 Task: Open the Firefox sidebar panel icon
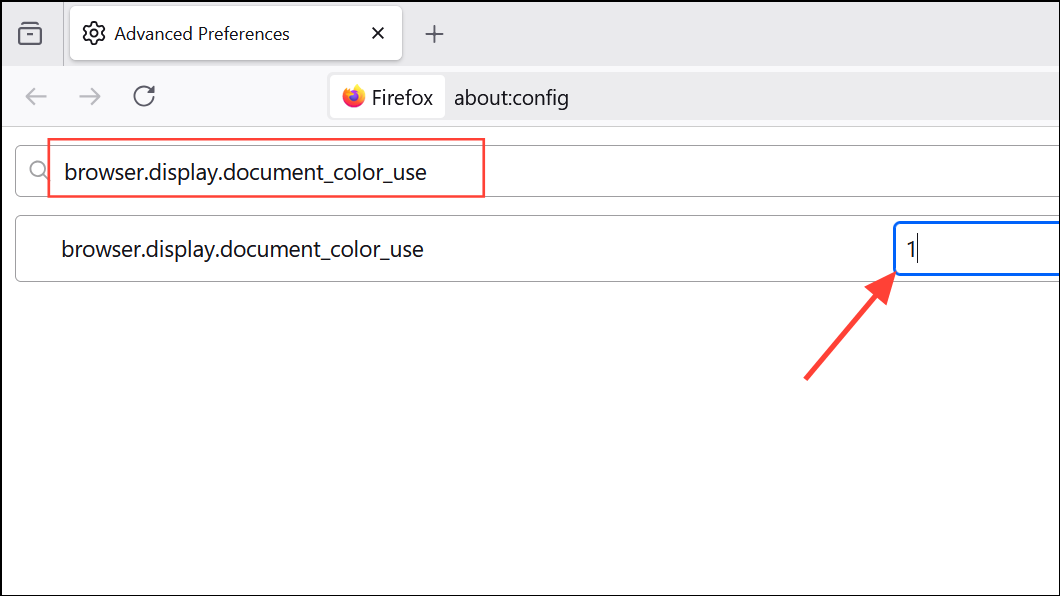pos(31,33)
